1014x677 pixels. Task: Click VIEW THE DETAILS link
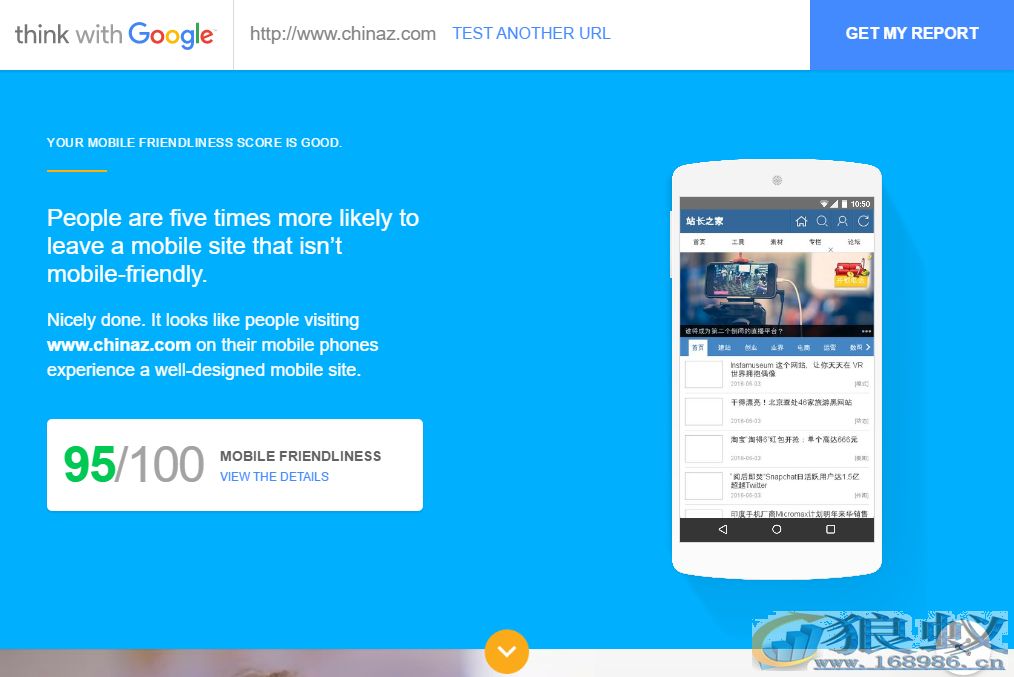274,477
